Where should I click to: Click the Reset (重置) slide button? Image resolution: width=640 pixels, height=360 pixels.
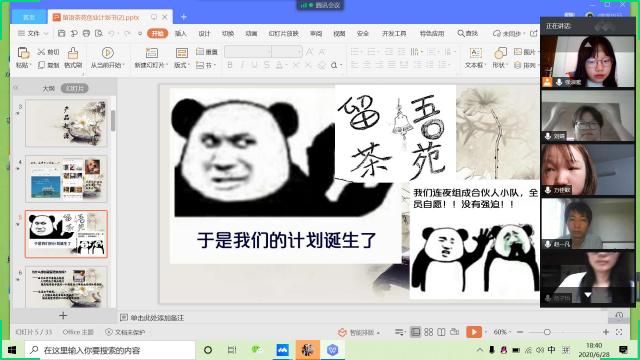pyautogui.click(x=207, y=52)
